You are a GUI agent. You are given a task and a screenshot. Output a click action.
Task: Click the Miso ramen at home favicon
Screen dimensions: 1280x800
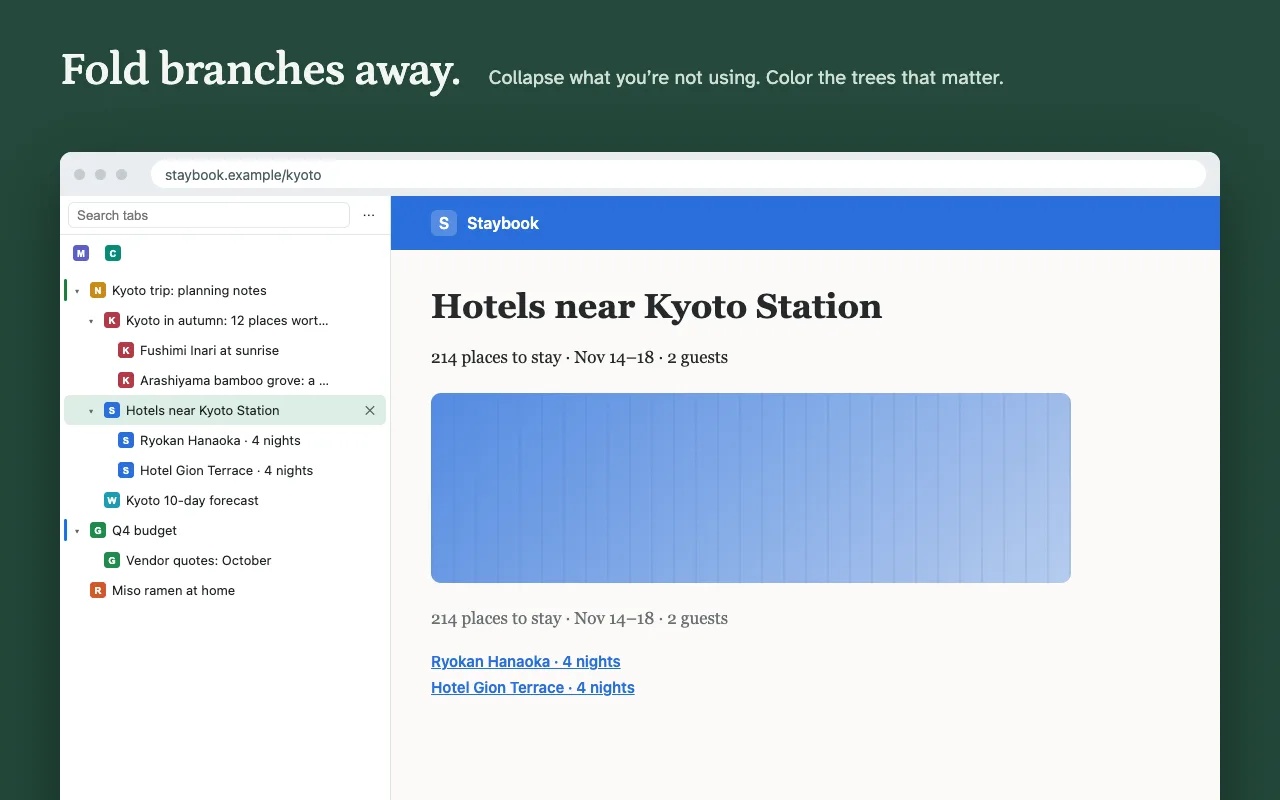(98, 590)
